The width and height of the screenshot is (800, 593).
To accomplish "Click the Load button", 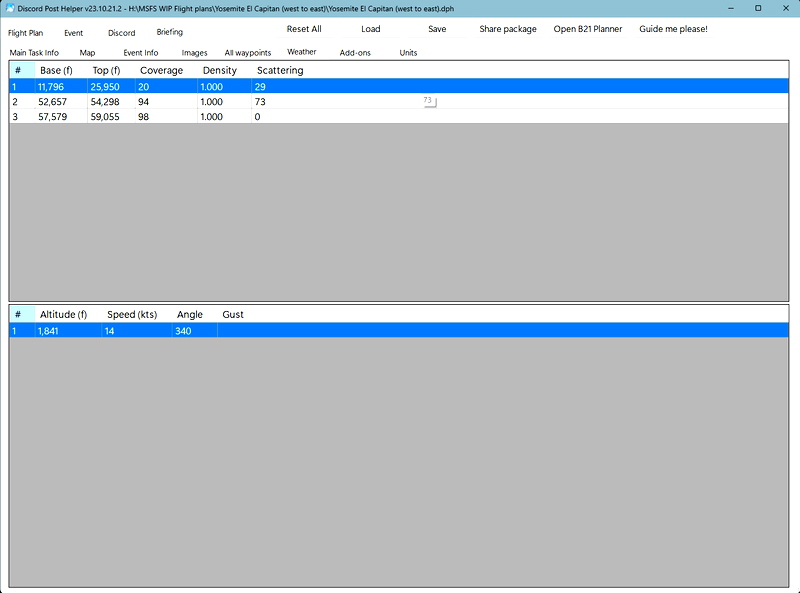I will pyautogui.click(x=371, y=29).
